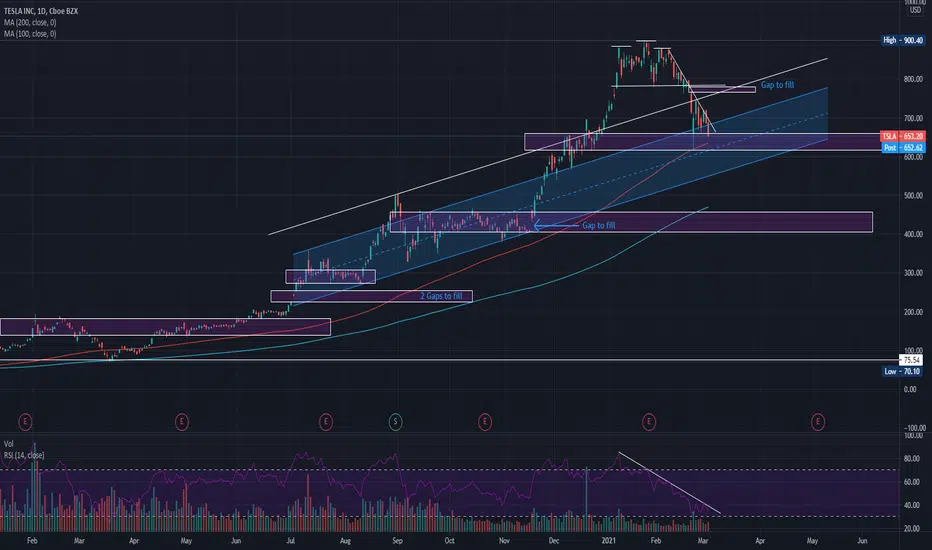
Task: Click the red TSLA 653.20 price tag
Action: 903,136
